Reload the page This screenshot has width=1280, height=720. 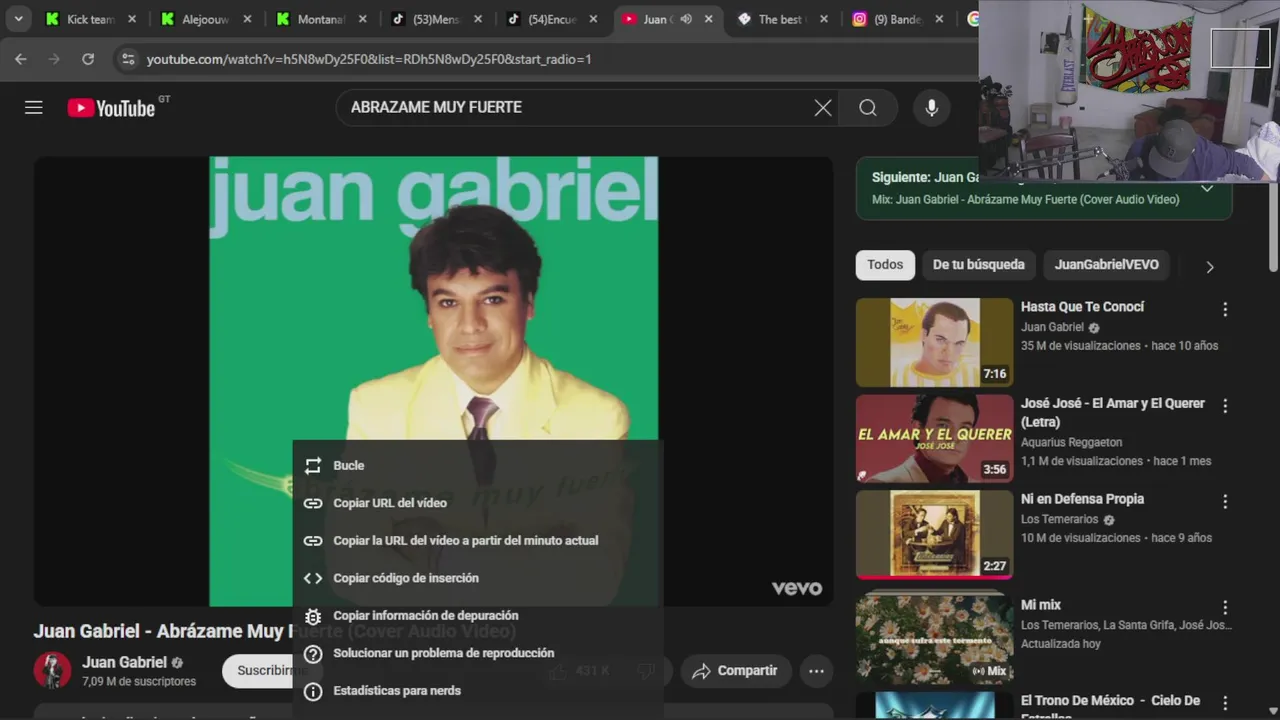click(x=88, y=59)
